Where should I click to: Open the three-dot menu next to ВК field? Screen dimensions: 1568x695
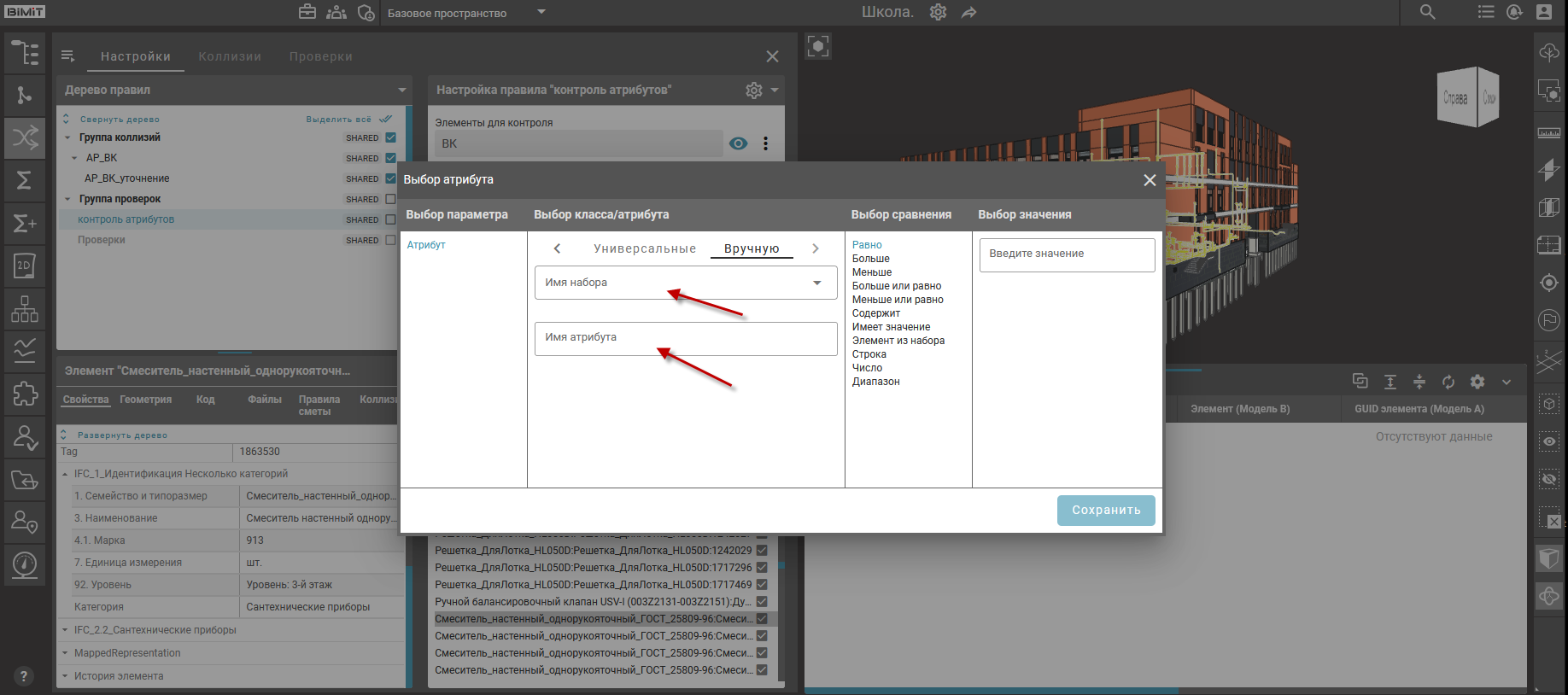(x=765, y=143)
